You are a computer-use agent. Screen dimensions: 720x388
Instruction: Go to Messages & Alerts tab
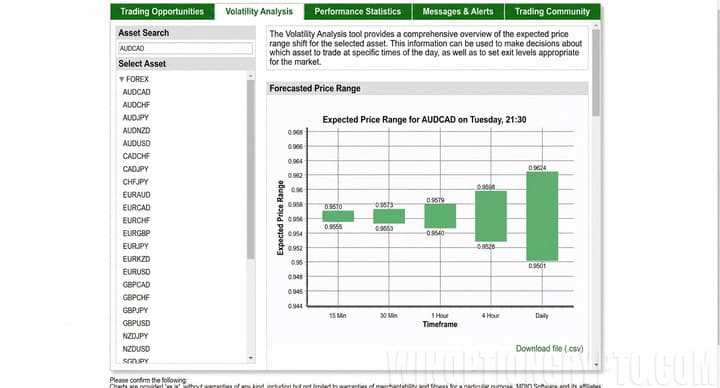[x=458, y=11]
